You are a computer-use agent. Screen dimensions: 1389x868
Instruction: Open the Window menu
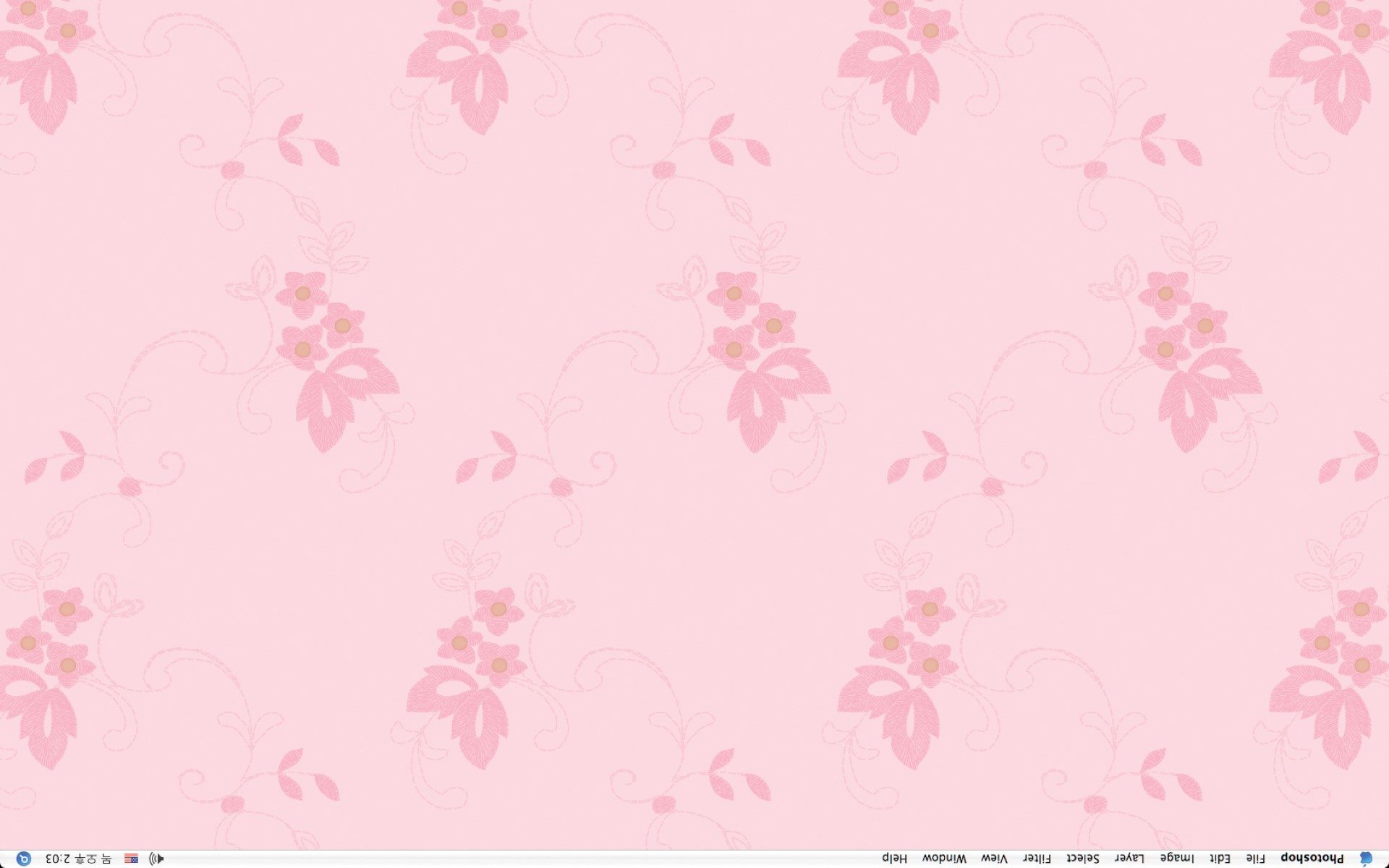[944, 859]
